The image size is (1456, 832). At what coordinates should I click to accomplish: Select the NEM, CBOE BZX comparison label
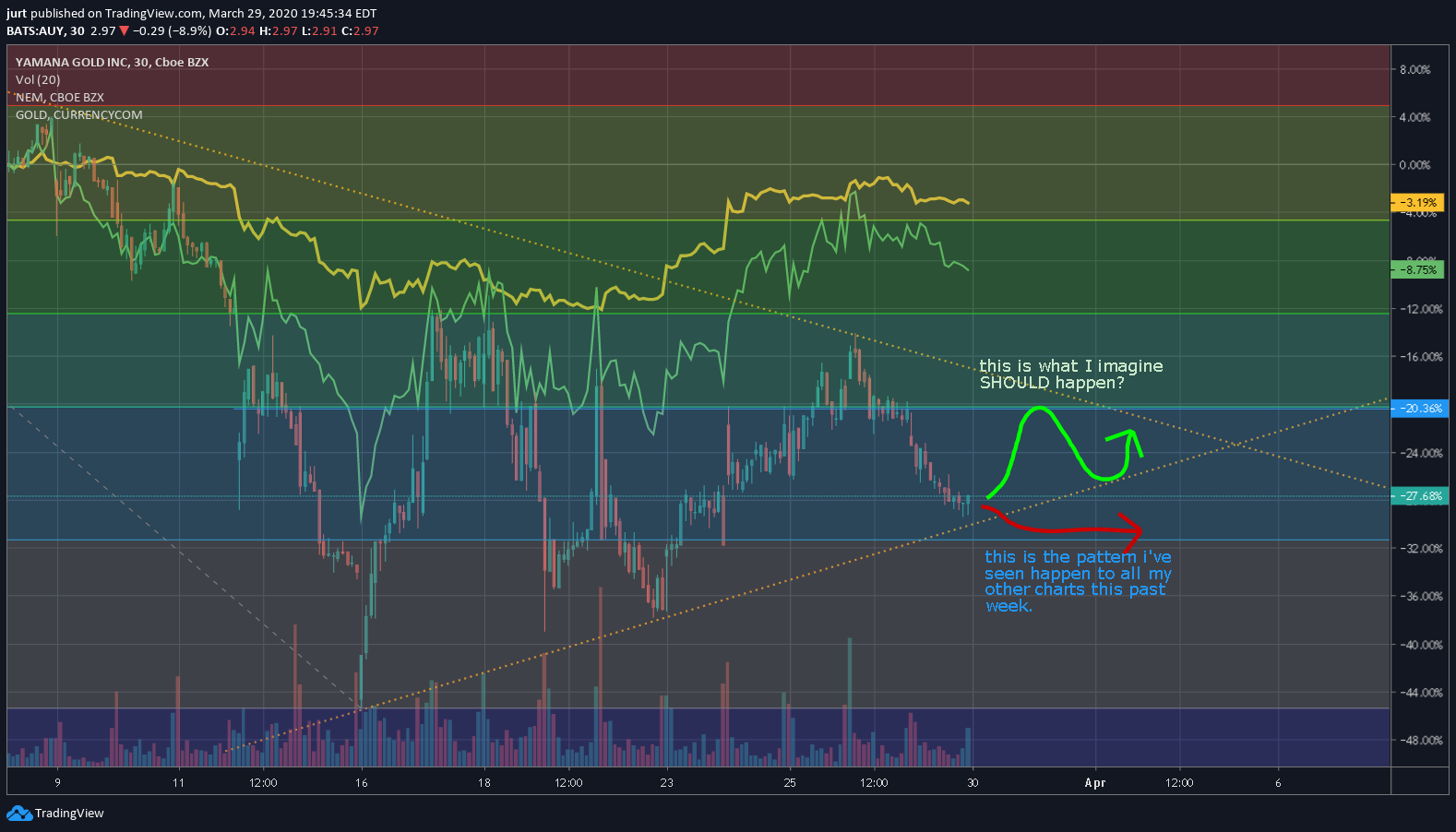click(x=60, y=97)
